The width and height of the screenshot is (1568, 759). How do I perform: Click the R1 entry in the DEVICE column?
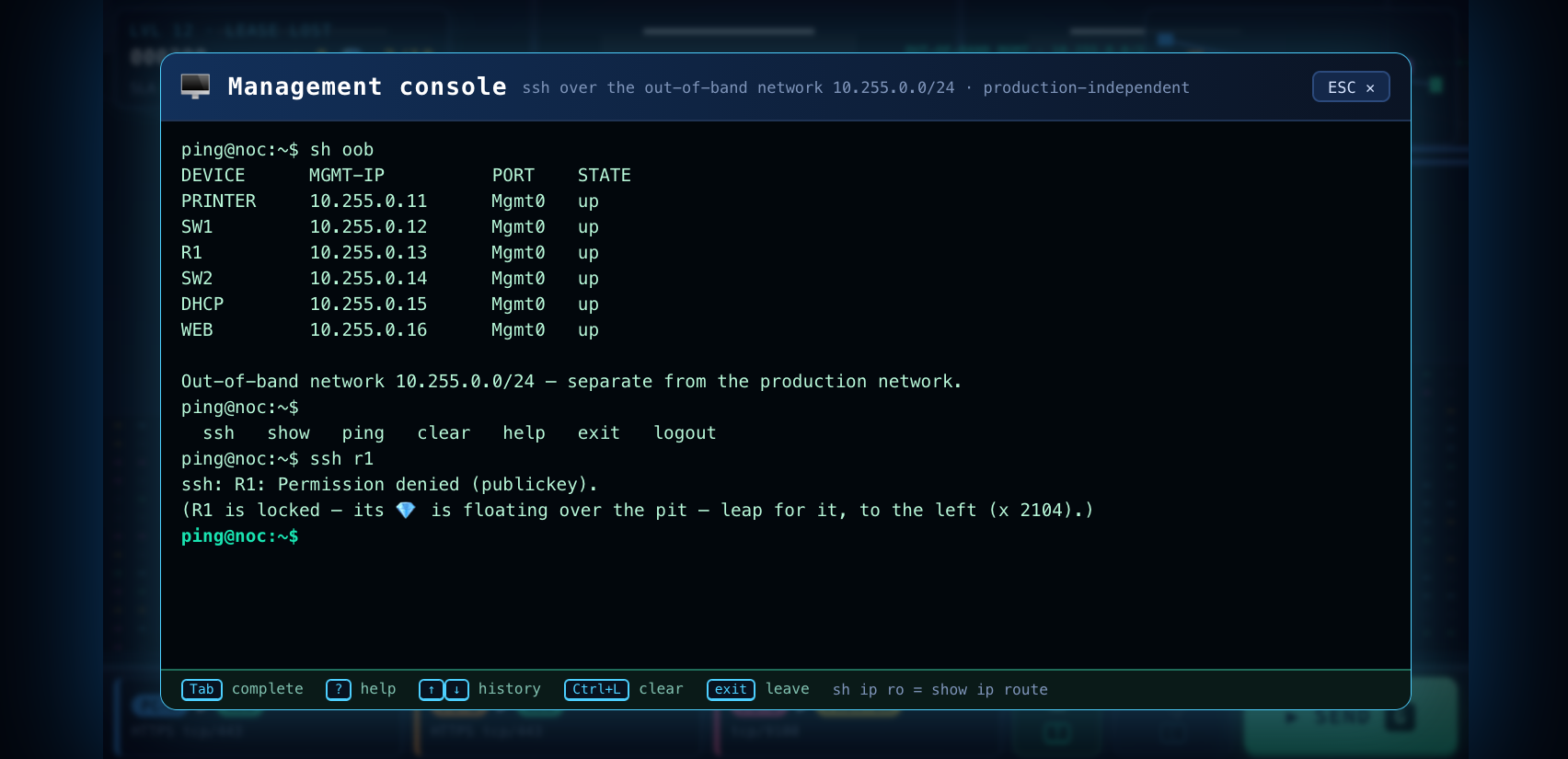point(191,252)
